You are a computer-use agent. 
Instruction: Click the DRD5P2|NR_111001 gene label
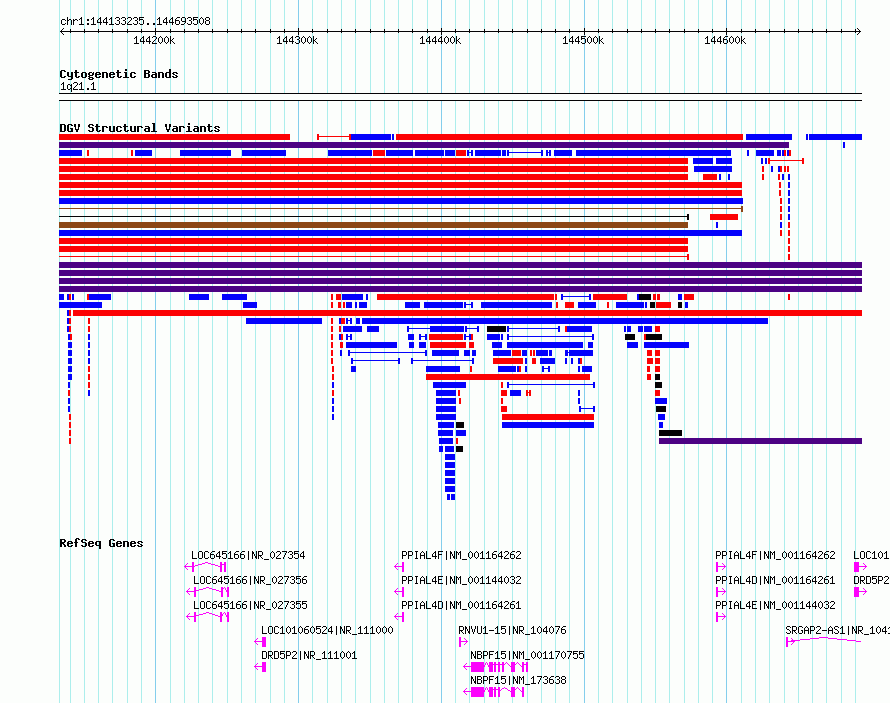[309, 655]
